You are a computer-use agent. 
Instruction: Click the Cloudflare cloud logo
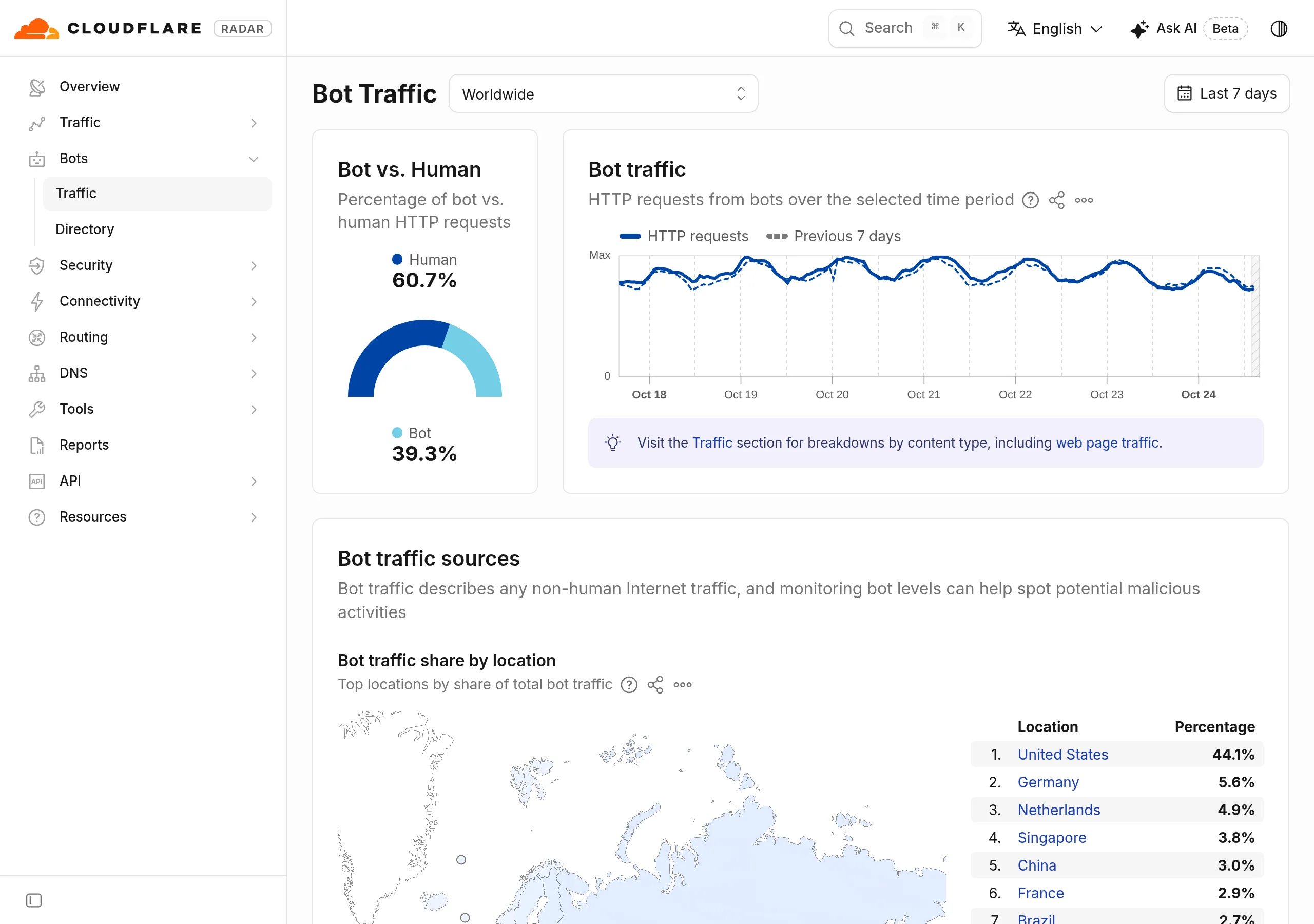[36, 29]
